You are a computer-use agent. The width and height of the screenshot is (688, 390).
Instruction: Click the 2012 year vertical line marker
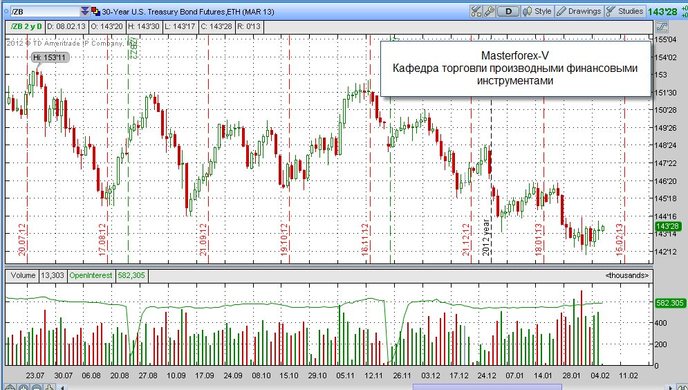click(x=486, y=237)
